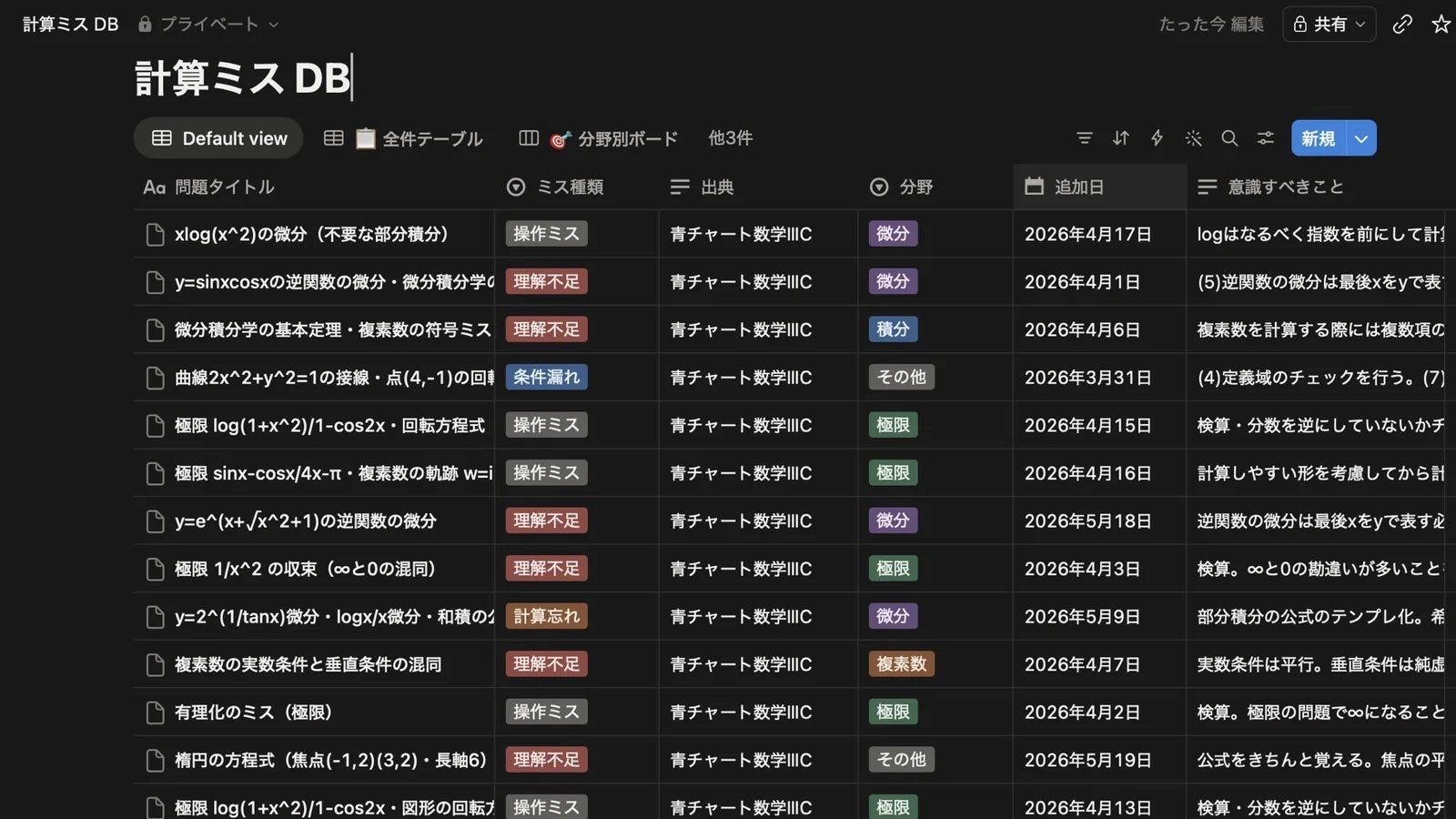Open the sort arrows icon
Image resolution: width=1456 pixels, height=819 pixels.
click(1120, 138)
